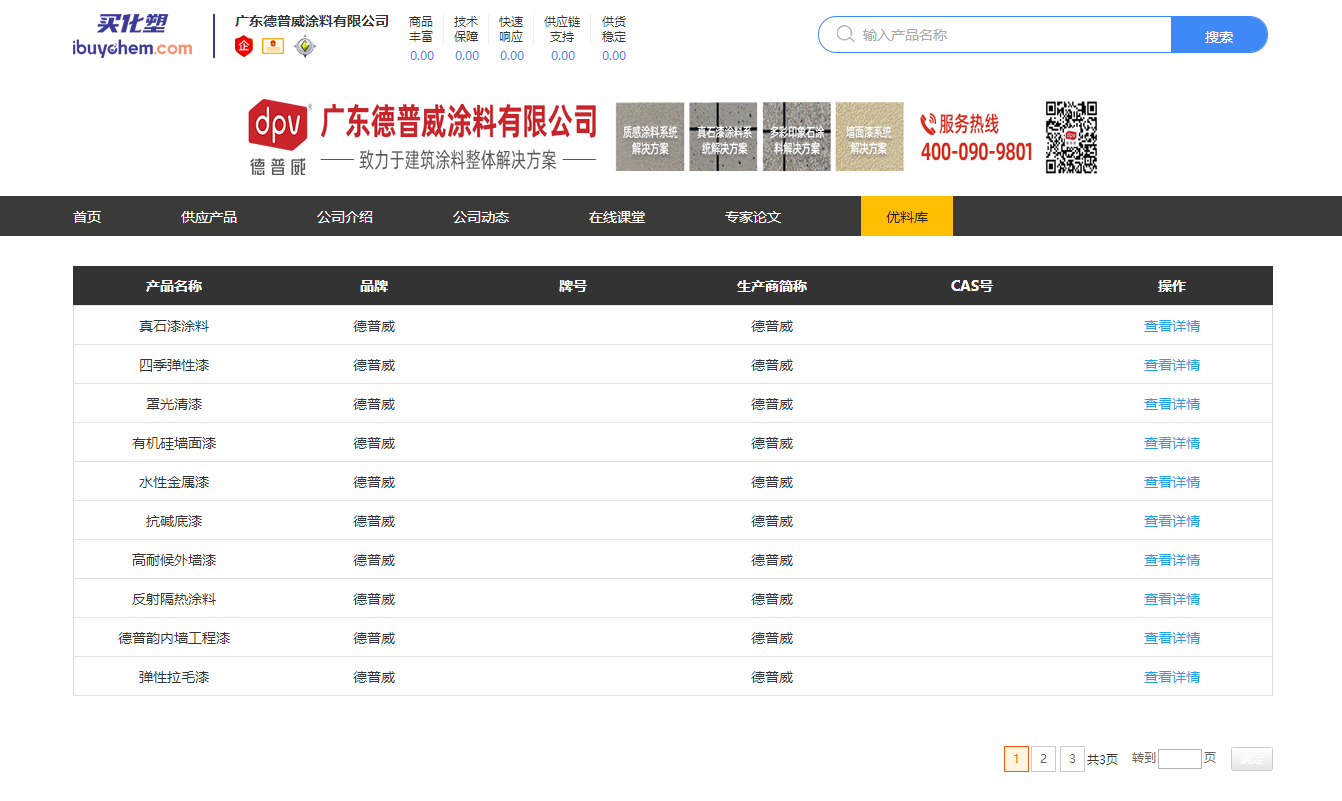Click the 共3页 page count text
Image resolution: width=1342 pixels, height=801 pixels.
[1103, 759]
